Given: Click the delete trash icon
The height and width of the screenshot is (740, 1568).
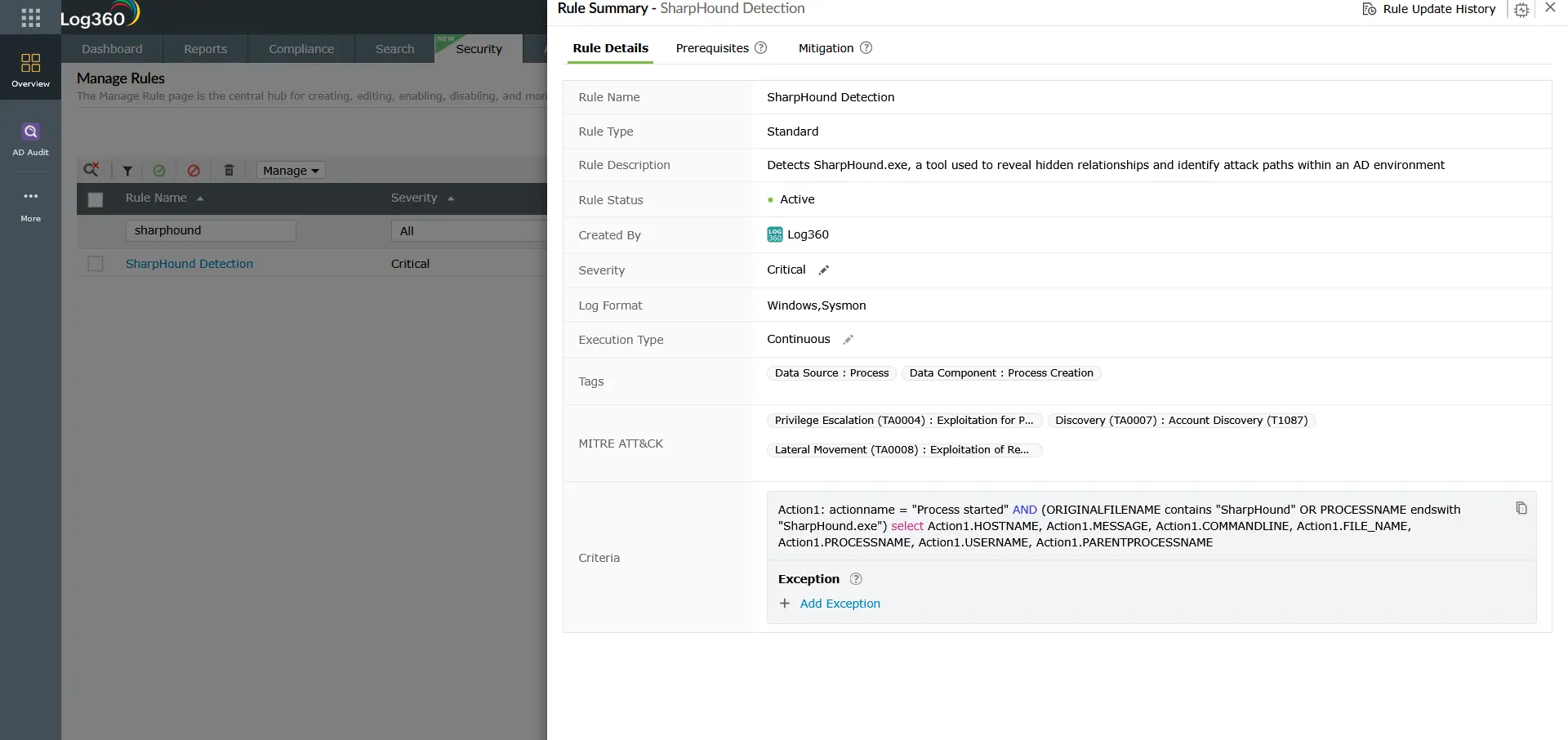Looking at the screenshot, I should tap(229, 171).
